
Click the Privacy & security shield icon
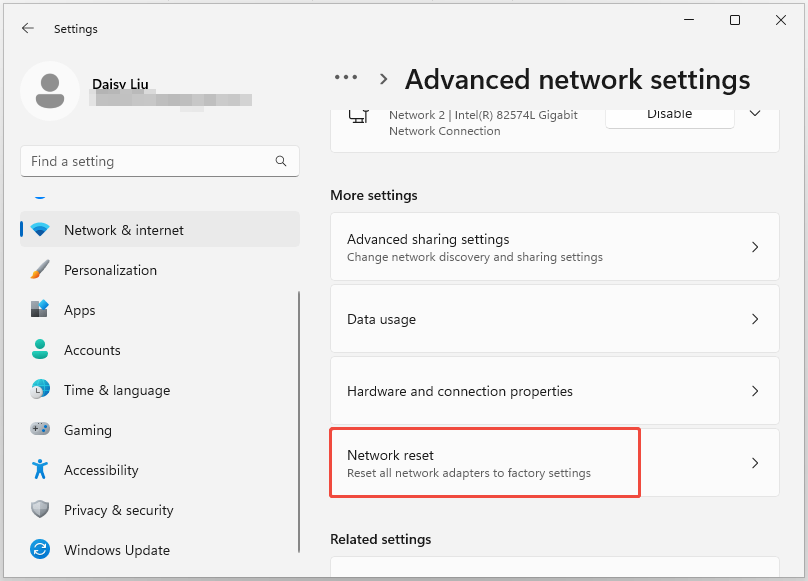point(41,510)
